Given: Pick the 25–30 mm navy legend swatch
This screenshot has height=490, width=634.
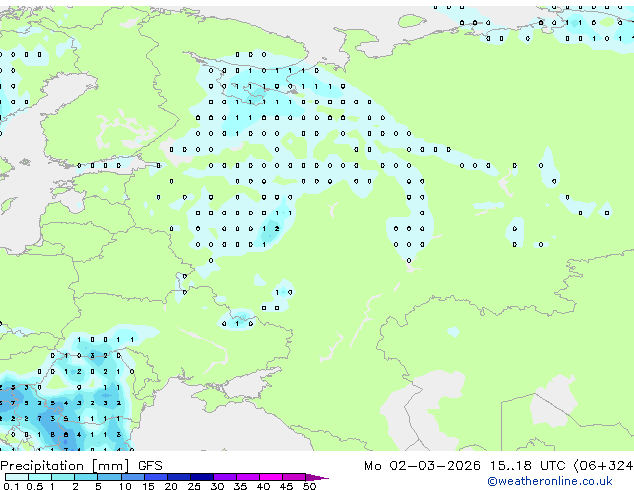Looking at the screenshot, I should click(202, 477).
